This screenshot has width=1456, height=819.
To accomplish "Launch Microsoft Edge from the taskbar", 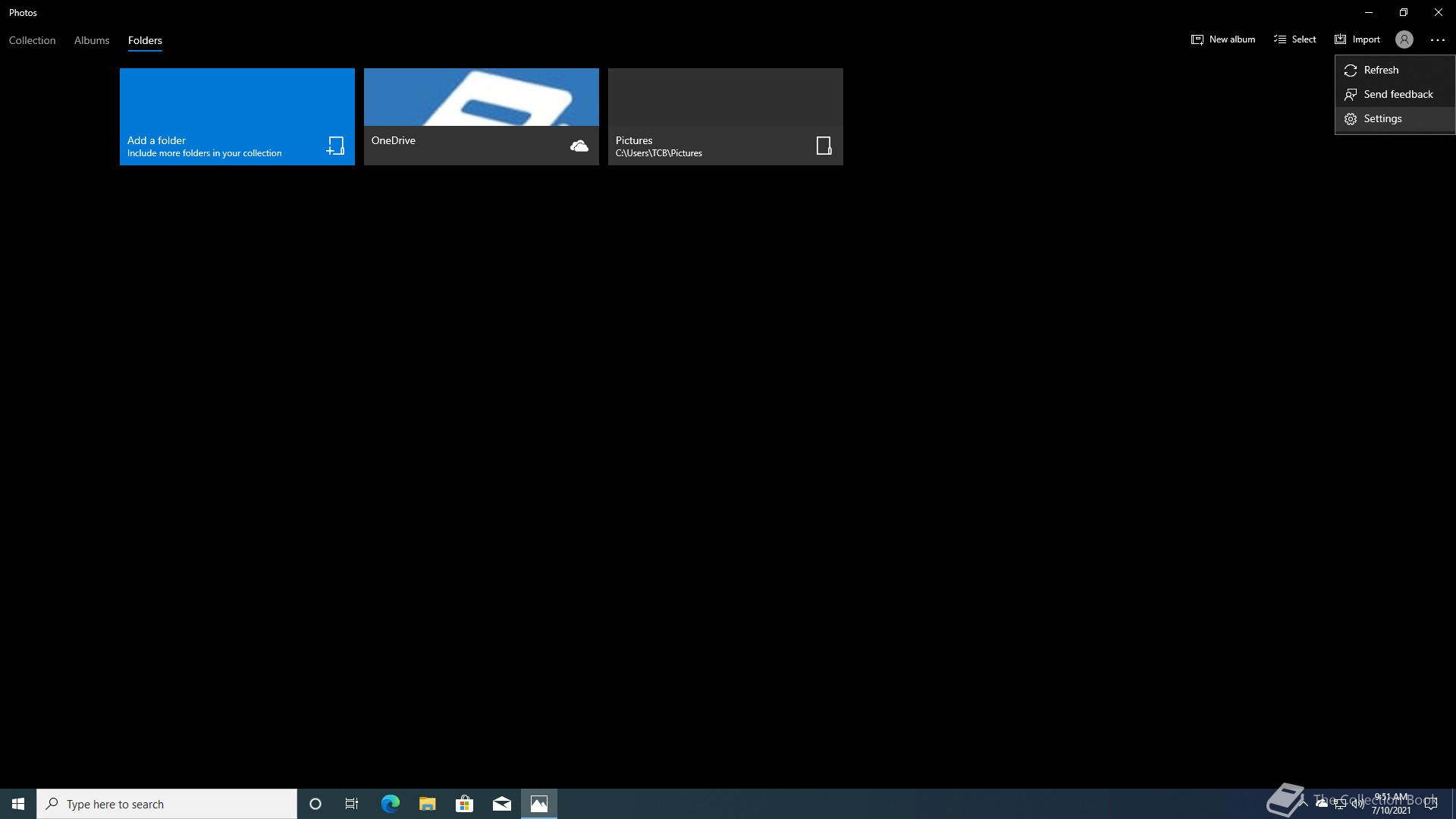I will click(390, 804).
